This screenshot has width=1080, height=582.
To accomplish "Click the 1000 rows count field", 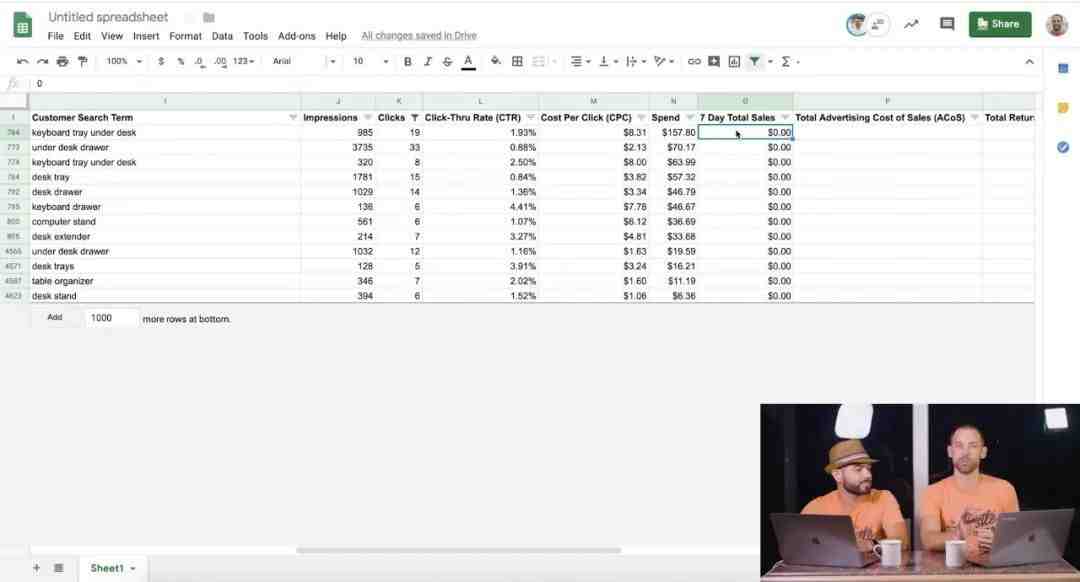I will tap(111, 318).
